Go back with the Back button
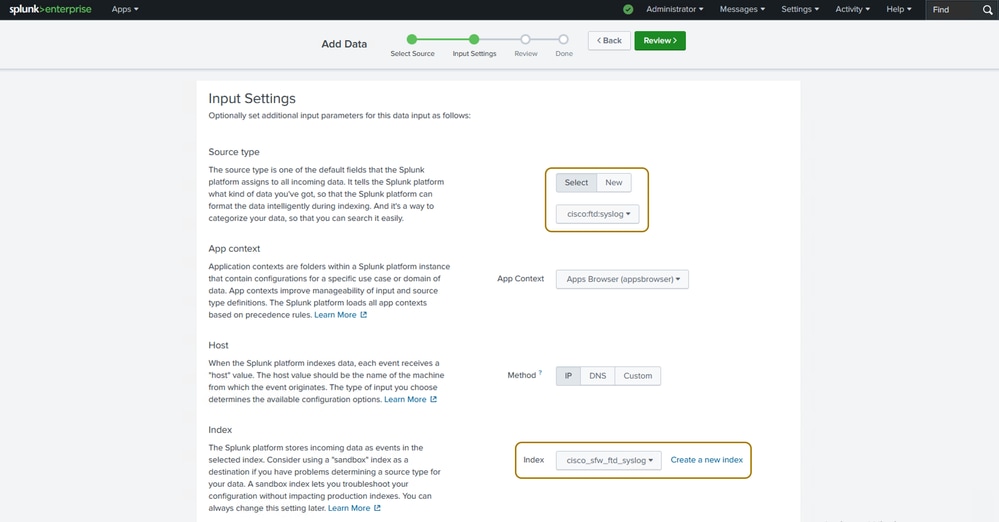Viewport: 999px width, 522px height. click(x=609, y=41)
